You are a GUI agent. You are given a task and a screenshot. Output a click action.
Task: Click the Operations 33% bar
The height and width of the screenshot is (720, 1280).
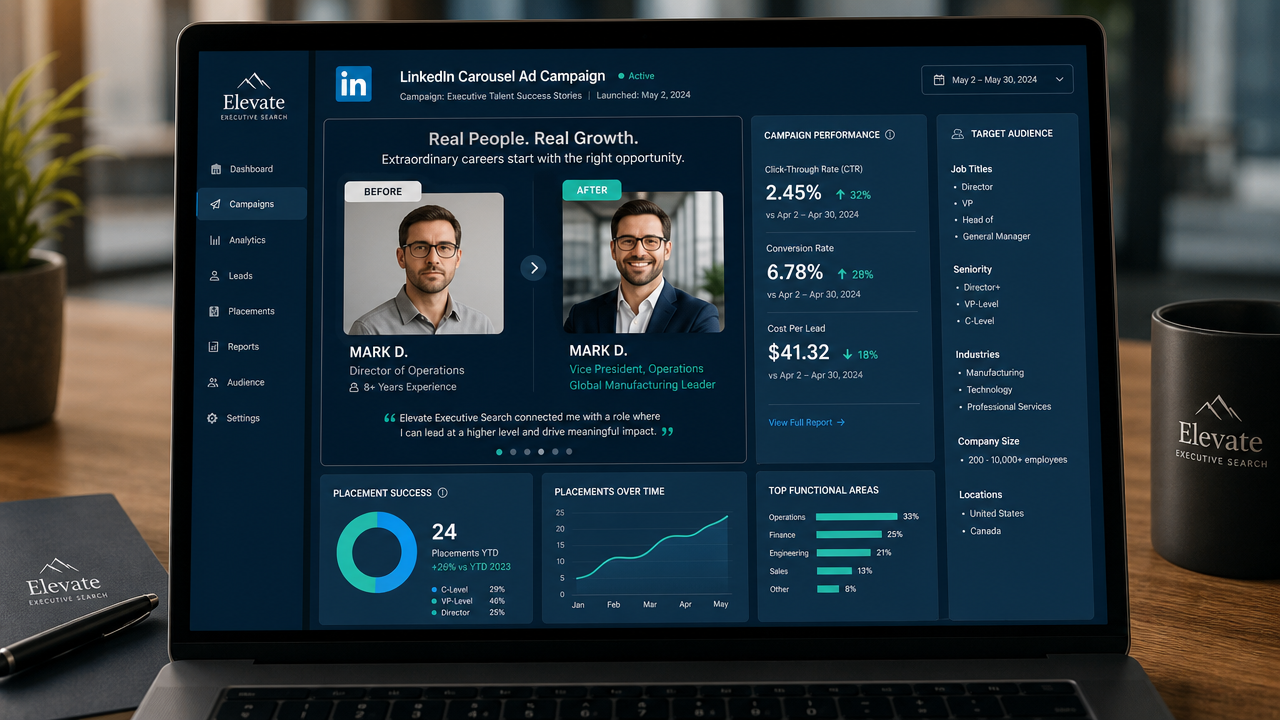857,517
